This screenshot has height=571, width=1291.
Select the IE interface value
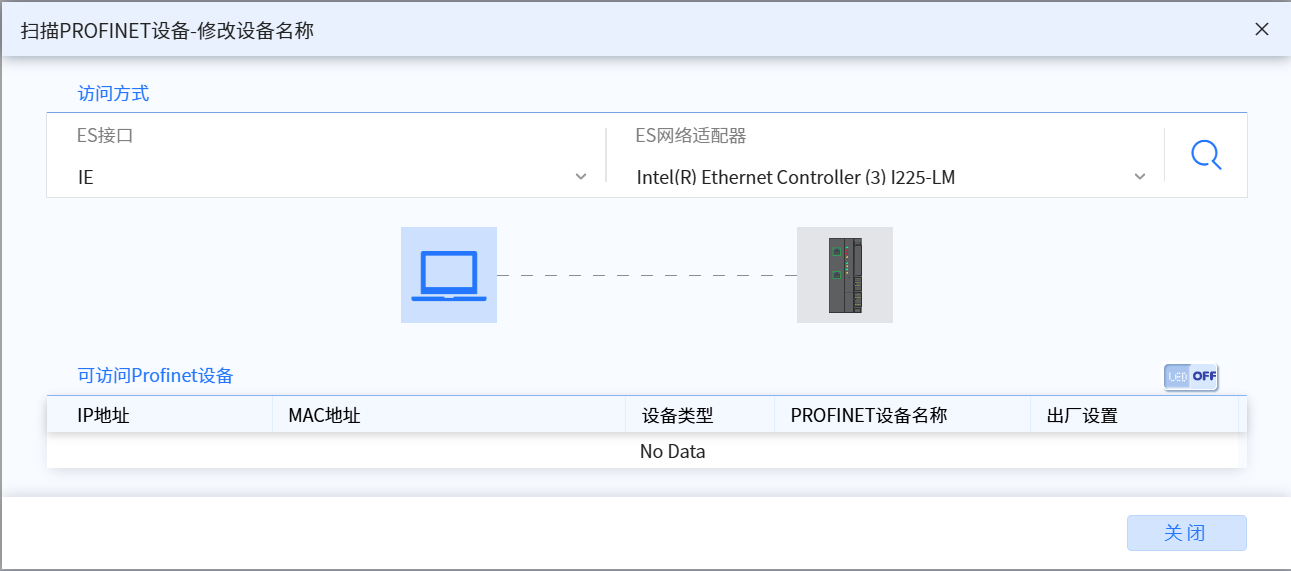pyautogui.click(x=86, y=177)
